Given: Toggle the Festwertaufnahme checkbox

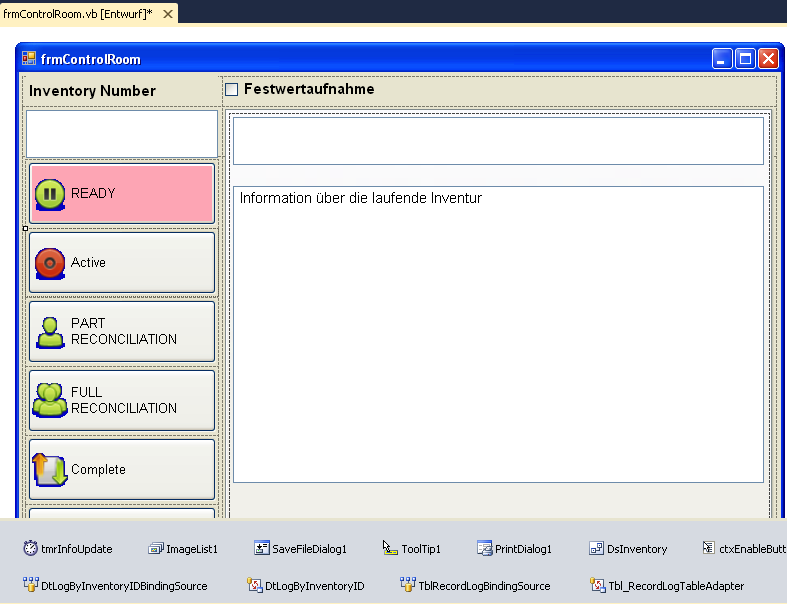Looking at the screenshot, I should (231, 89).
